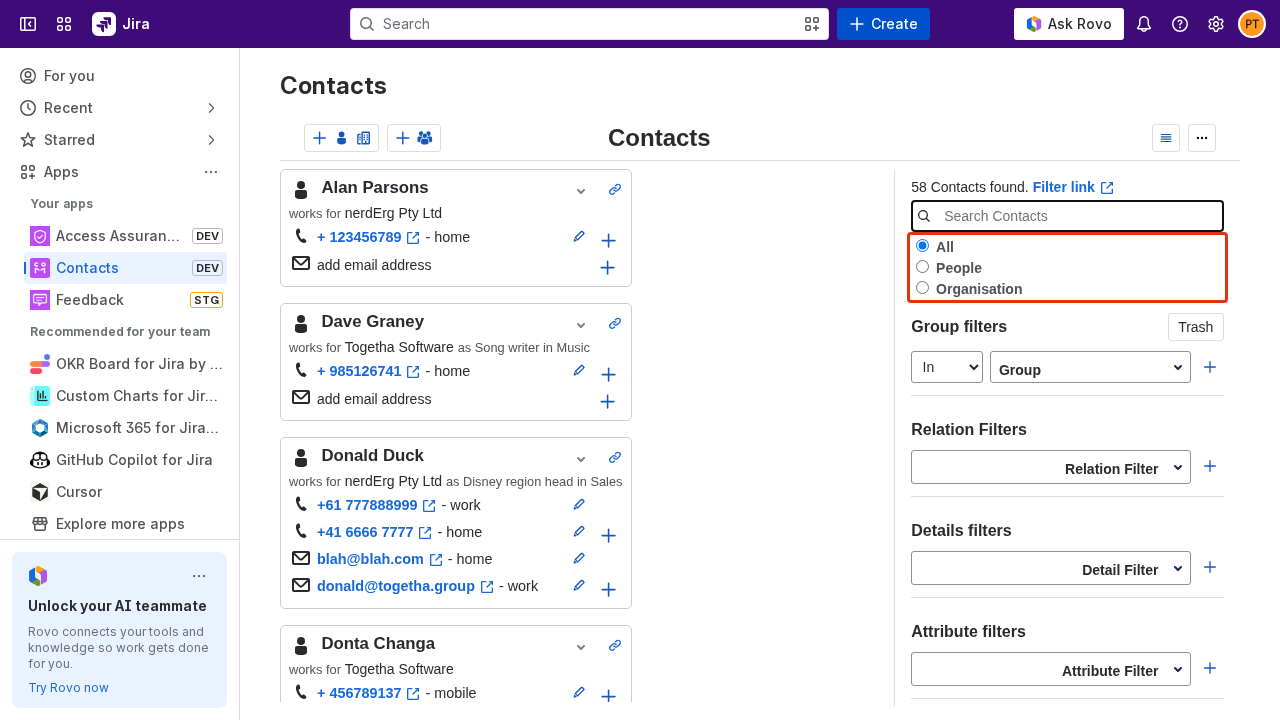Image resolution: width=1280 pixels, height=720 pixels.
Task: Expand Donta Changa contact details
Action: 581,646
